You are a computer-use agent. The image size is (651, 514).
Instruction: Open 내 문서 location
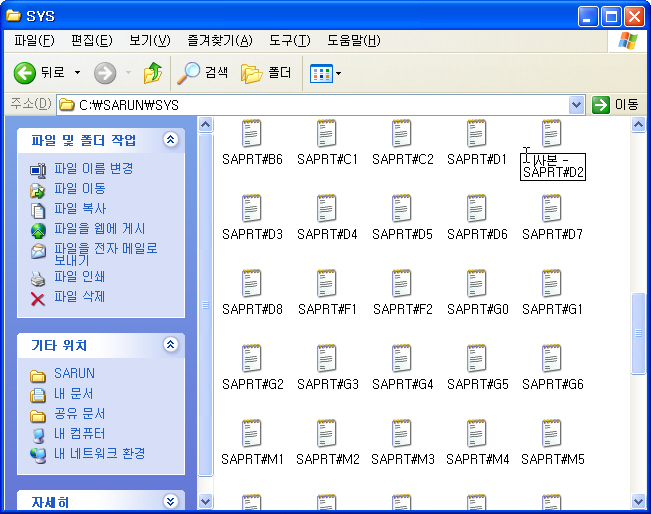[73, 393]
